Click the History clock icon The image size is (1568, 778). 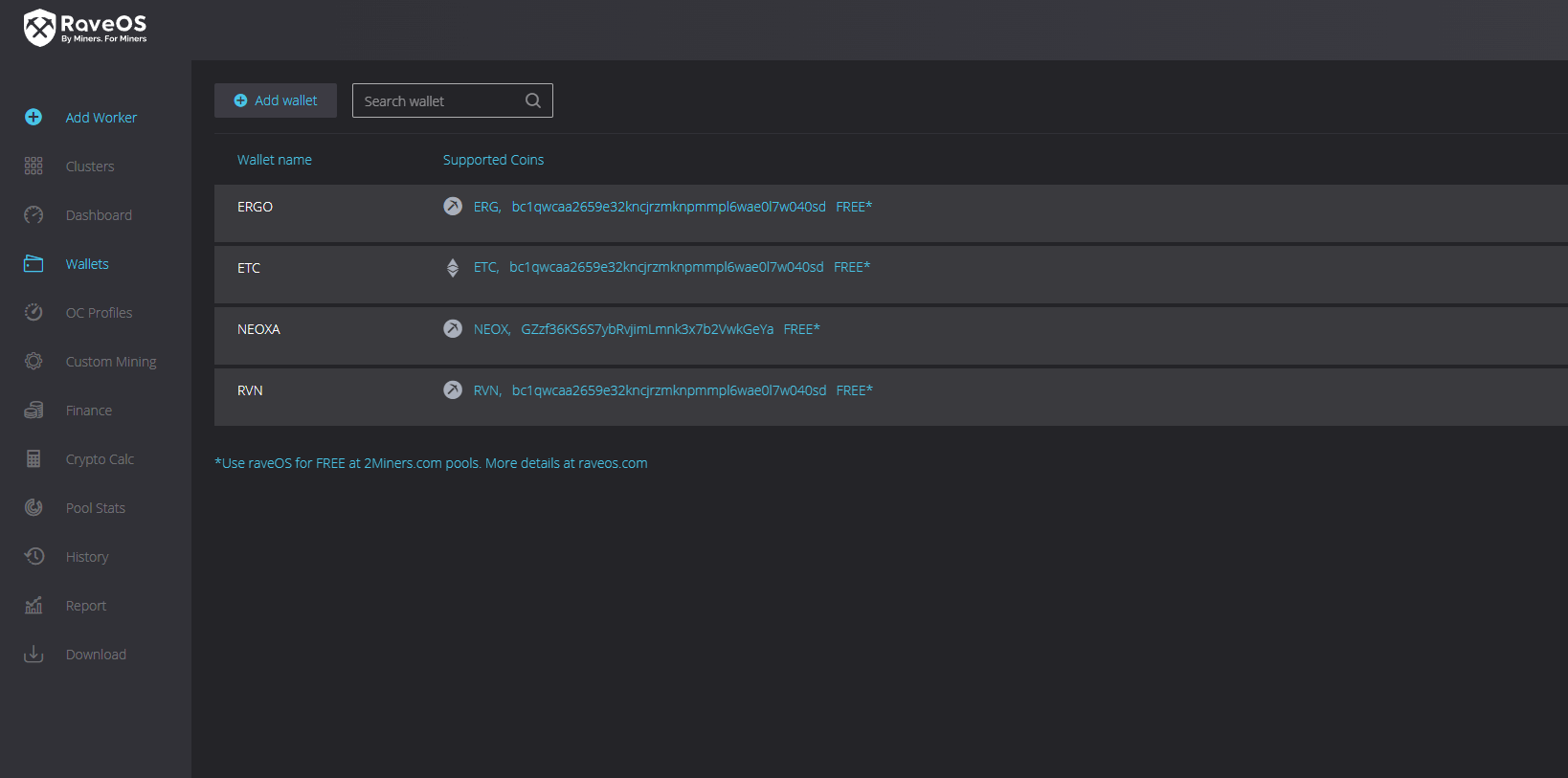click(34, 556)
